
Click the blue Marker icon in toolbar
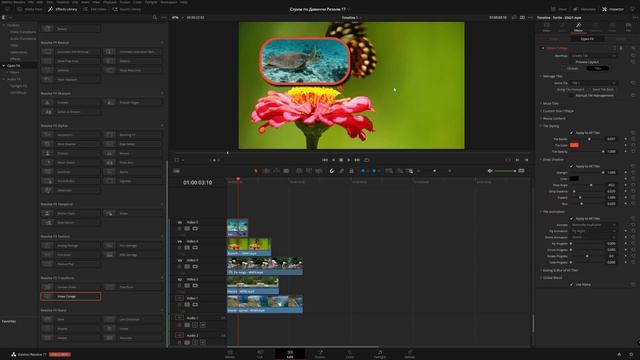point(374,171)
